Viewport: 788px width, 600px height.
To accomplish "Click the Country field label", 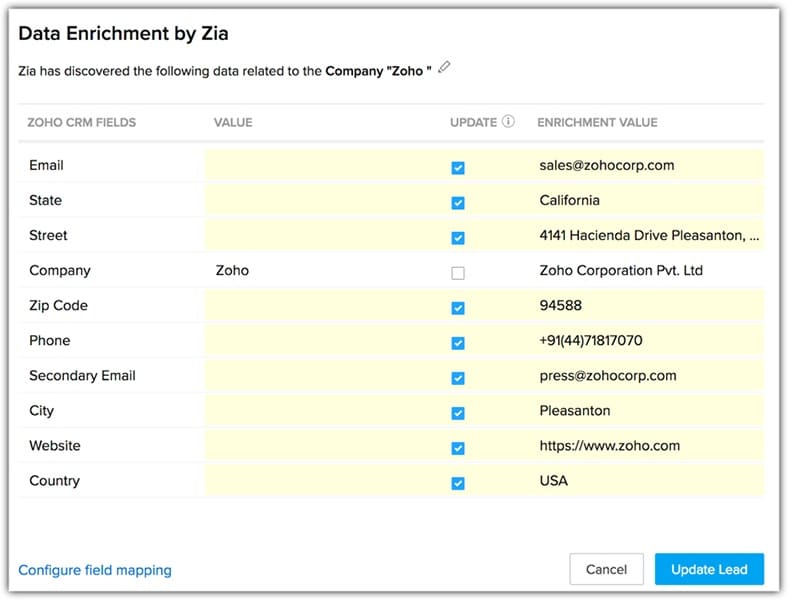I will click(x=54, y=481).
